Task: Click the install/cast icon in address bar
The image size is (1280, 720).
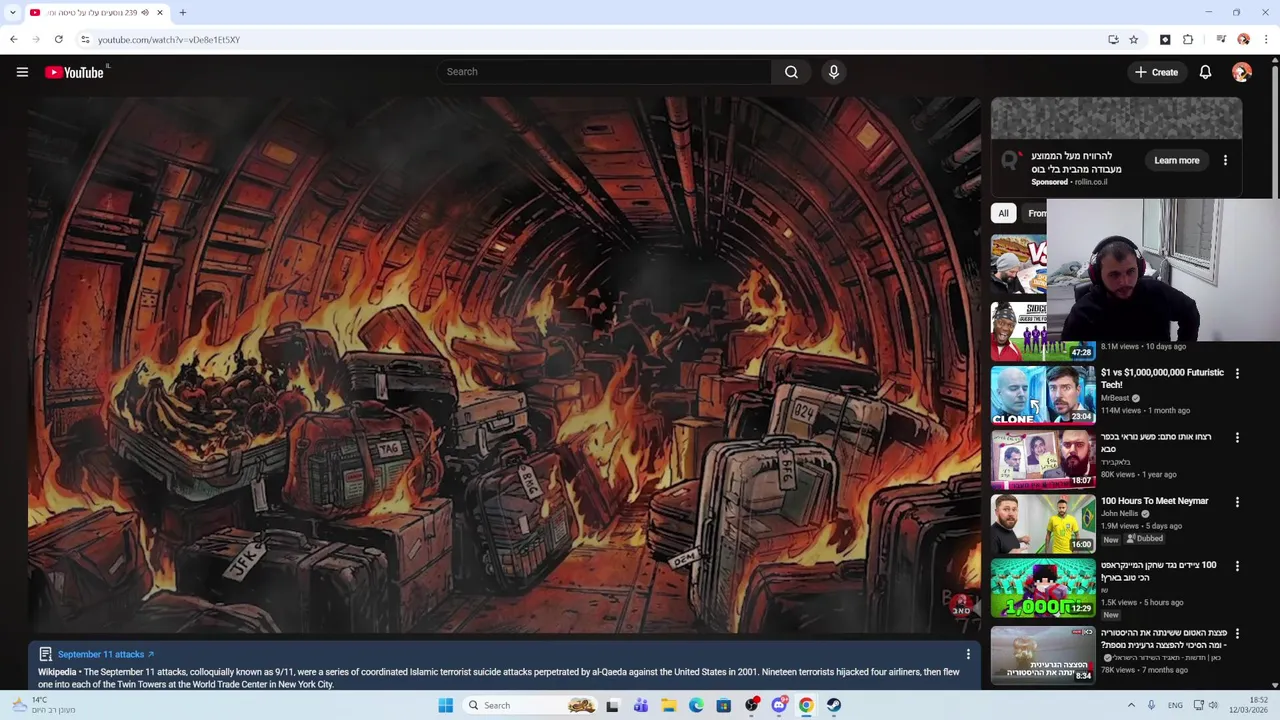Action: (1113, 40)
